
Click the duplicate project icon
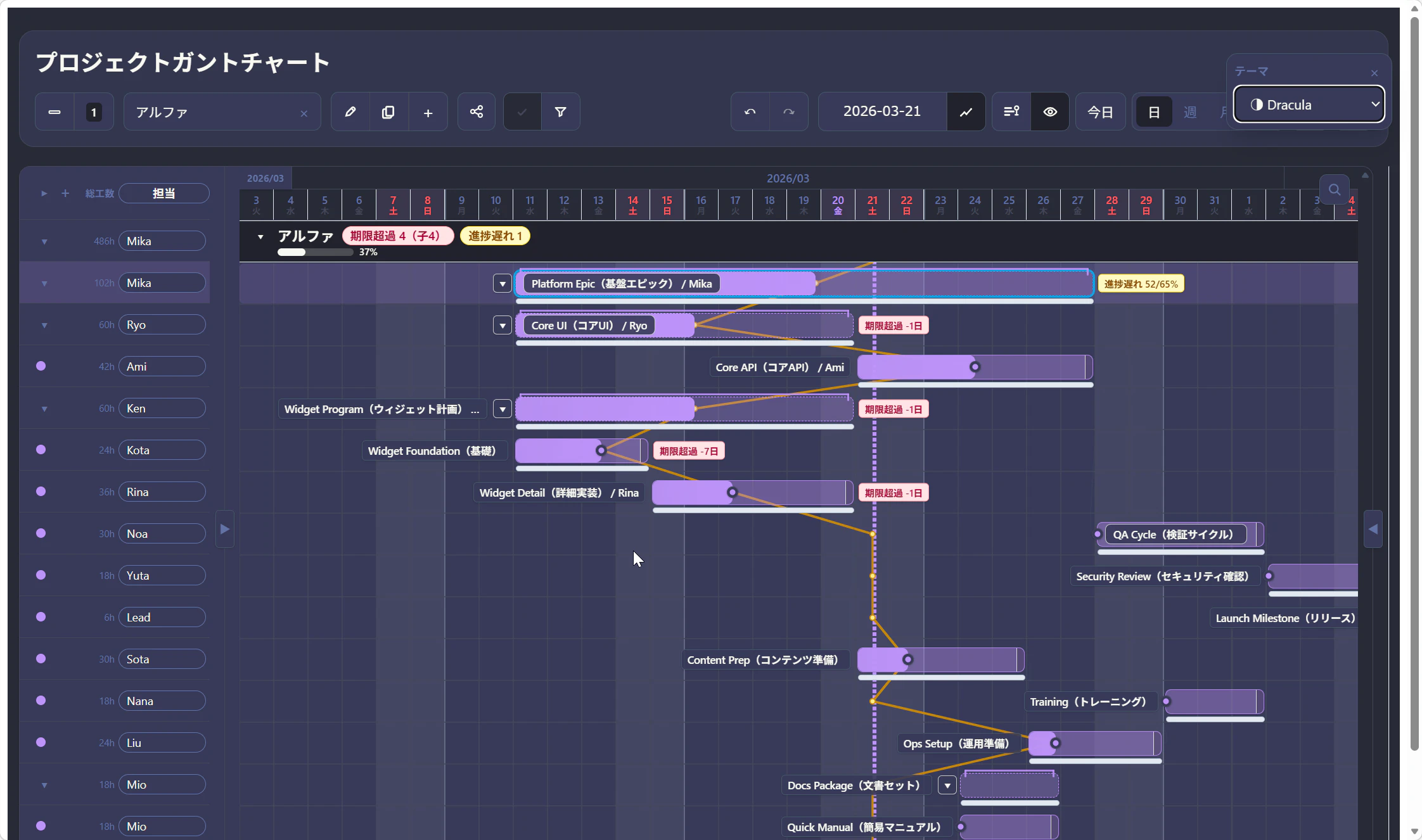388,112
